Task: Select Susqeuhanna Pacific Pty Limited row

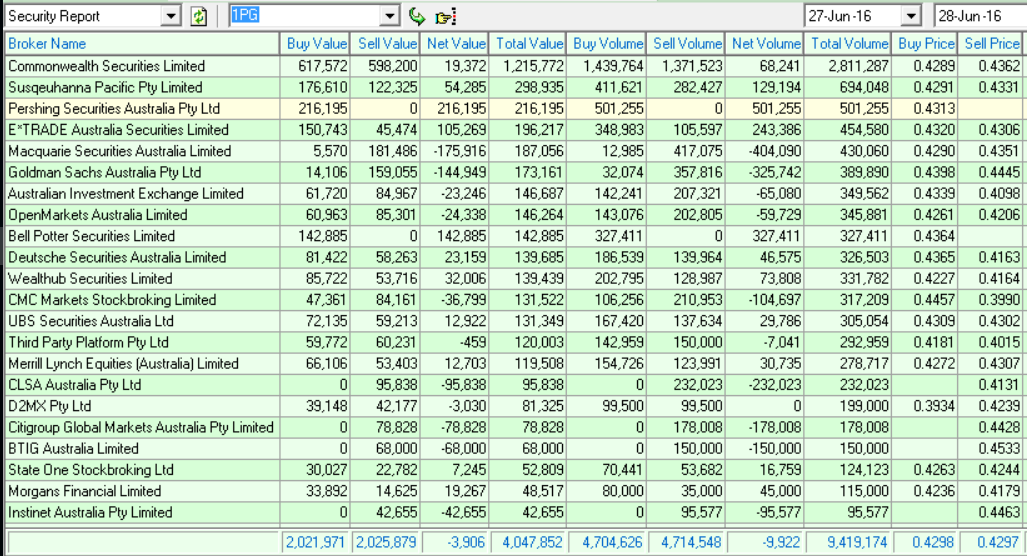Action: click(514, 87)
